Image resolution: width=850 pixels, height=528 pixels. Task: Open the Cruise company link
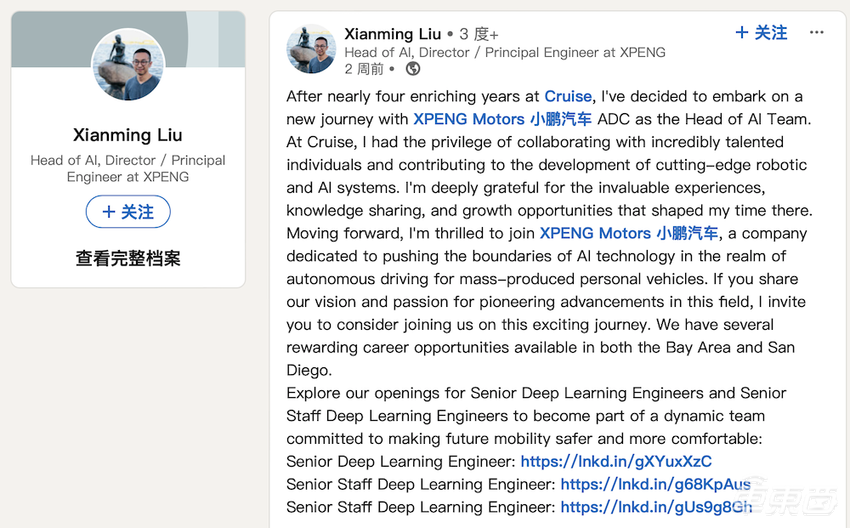click(568, 96)
